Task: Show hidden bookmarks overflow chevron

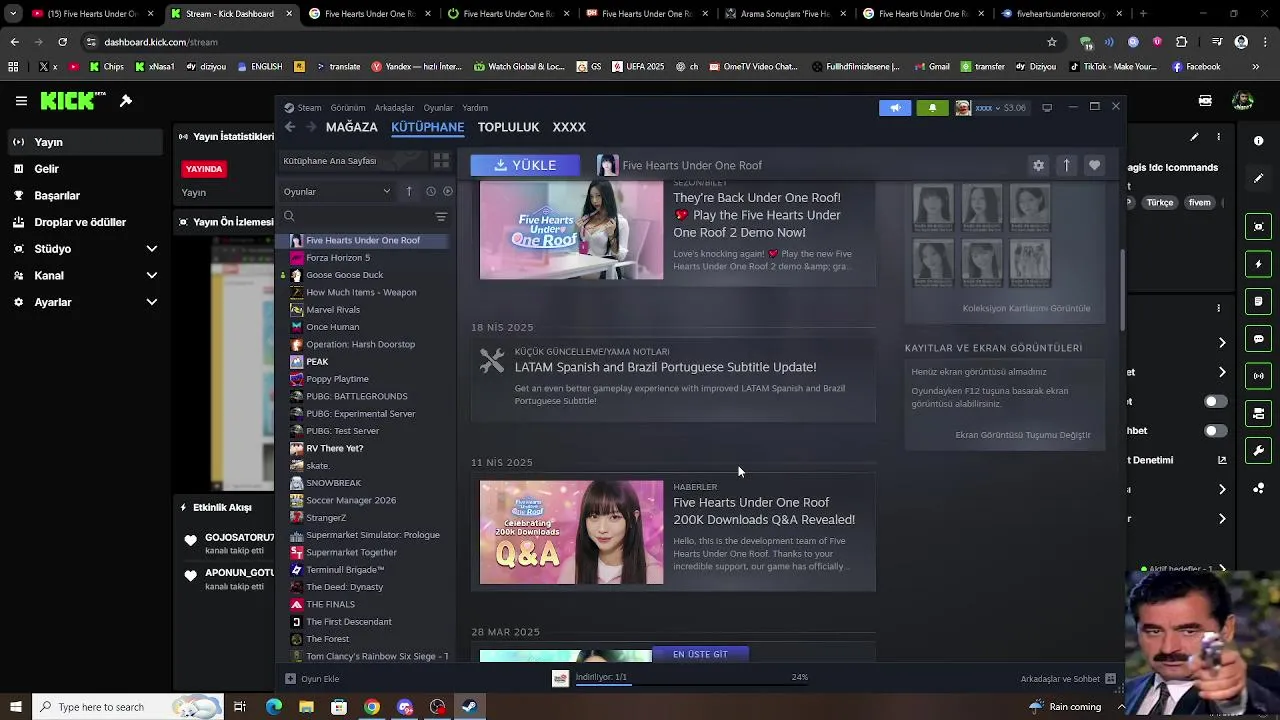Action: (x=1255, y=67)
